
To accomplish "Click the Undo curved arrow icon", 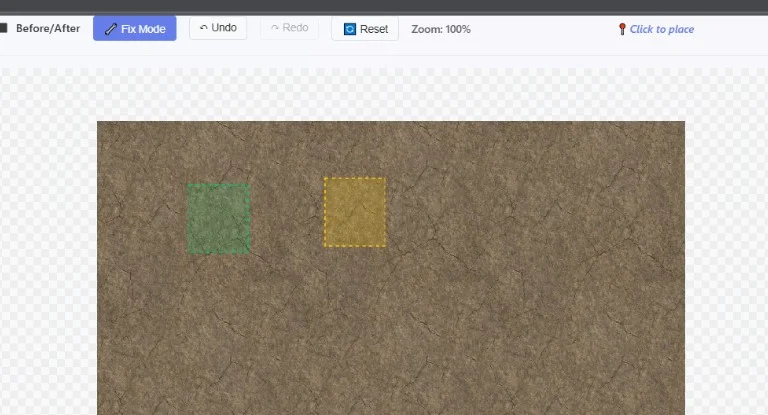I will pos(204,28).
